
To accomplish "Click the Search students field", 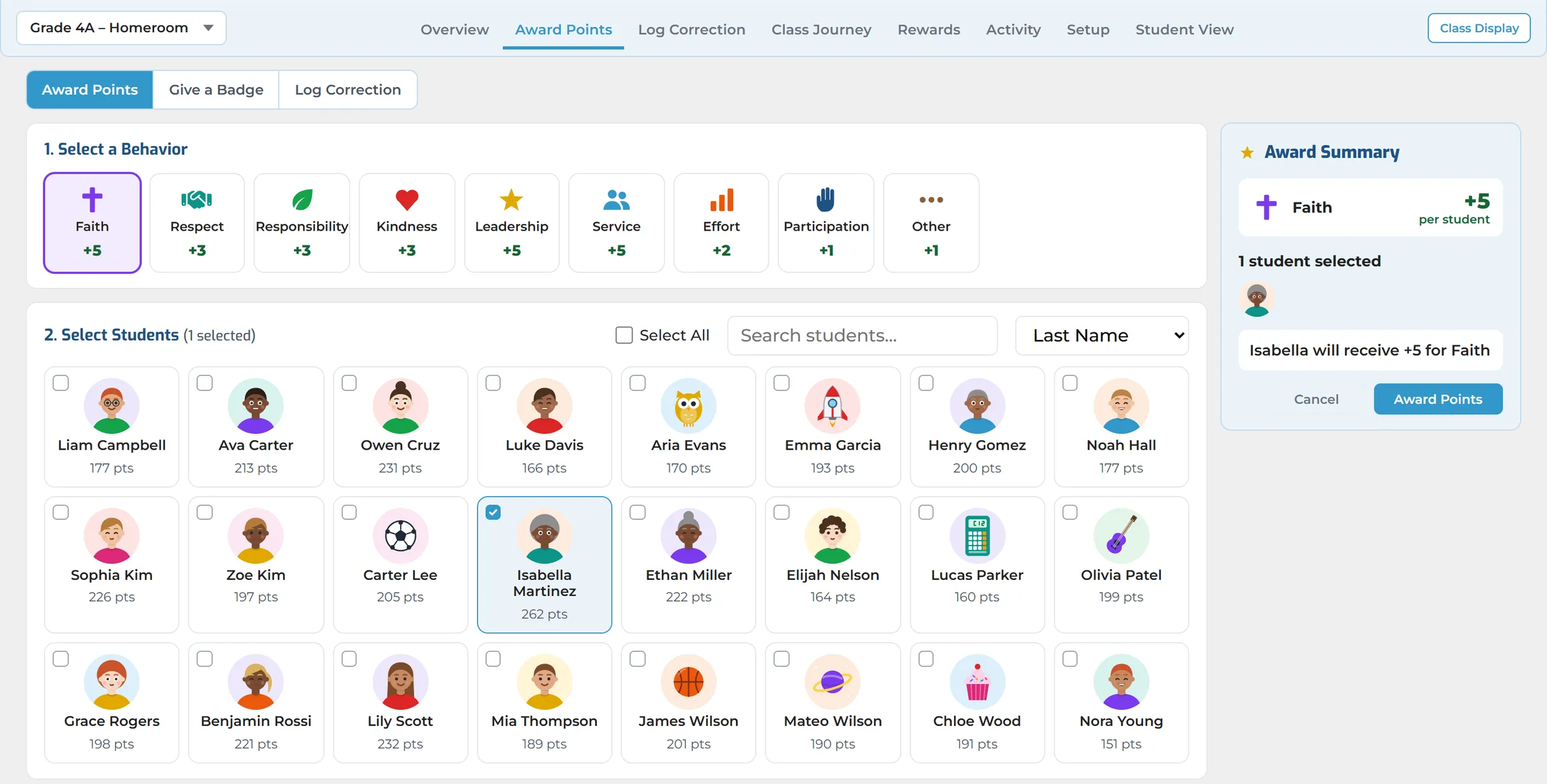I will click(x=862, y=335).
